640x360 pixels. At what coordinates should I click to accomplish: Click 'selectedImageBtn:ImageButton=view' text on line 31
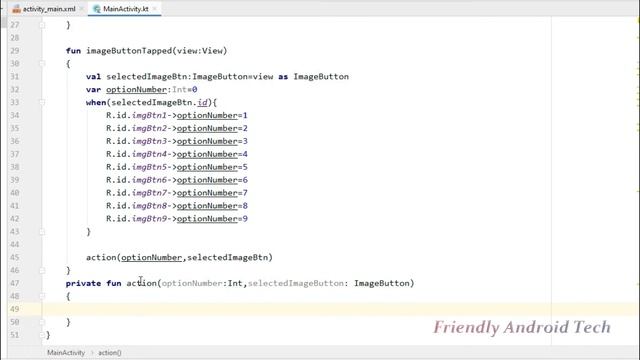(189, 77)
